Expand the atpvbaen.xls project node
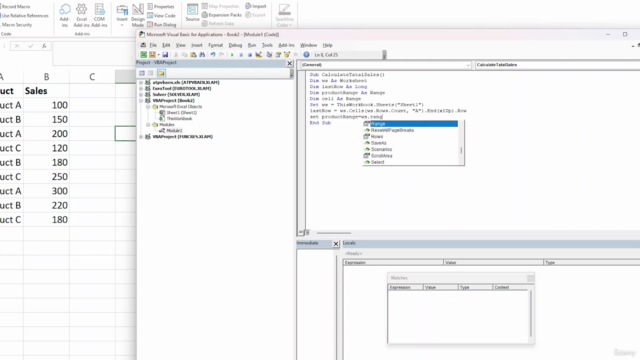Screen dimensions: 640x360 [141, 82]
